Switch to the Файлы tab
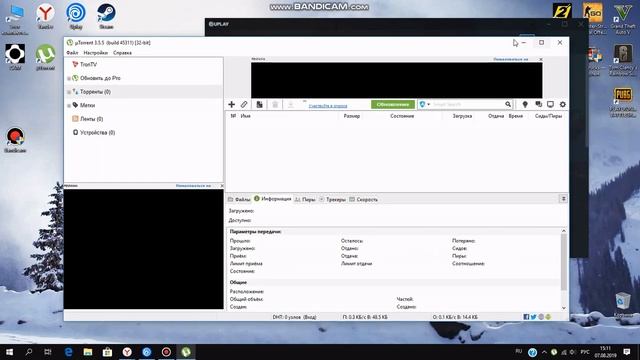Viewport: 640px width, 360px height. point(239,200)
